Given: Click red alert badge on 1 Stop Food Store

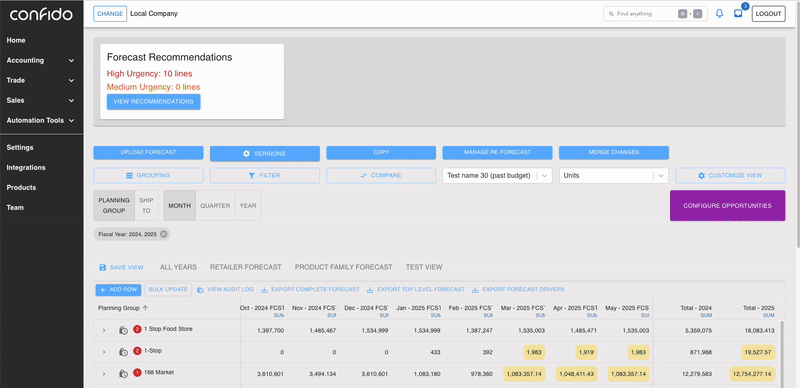Looking at the screenshot, I should 137,329.
